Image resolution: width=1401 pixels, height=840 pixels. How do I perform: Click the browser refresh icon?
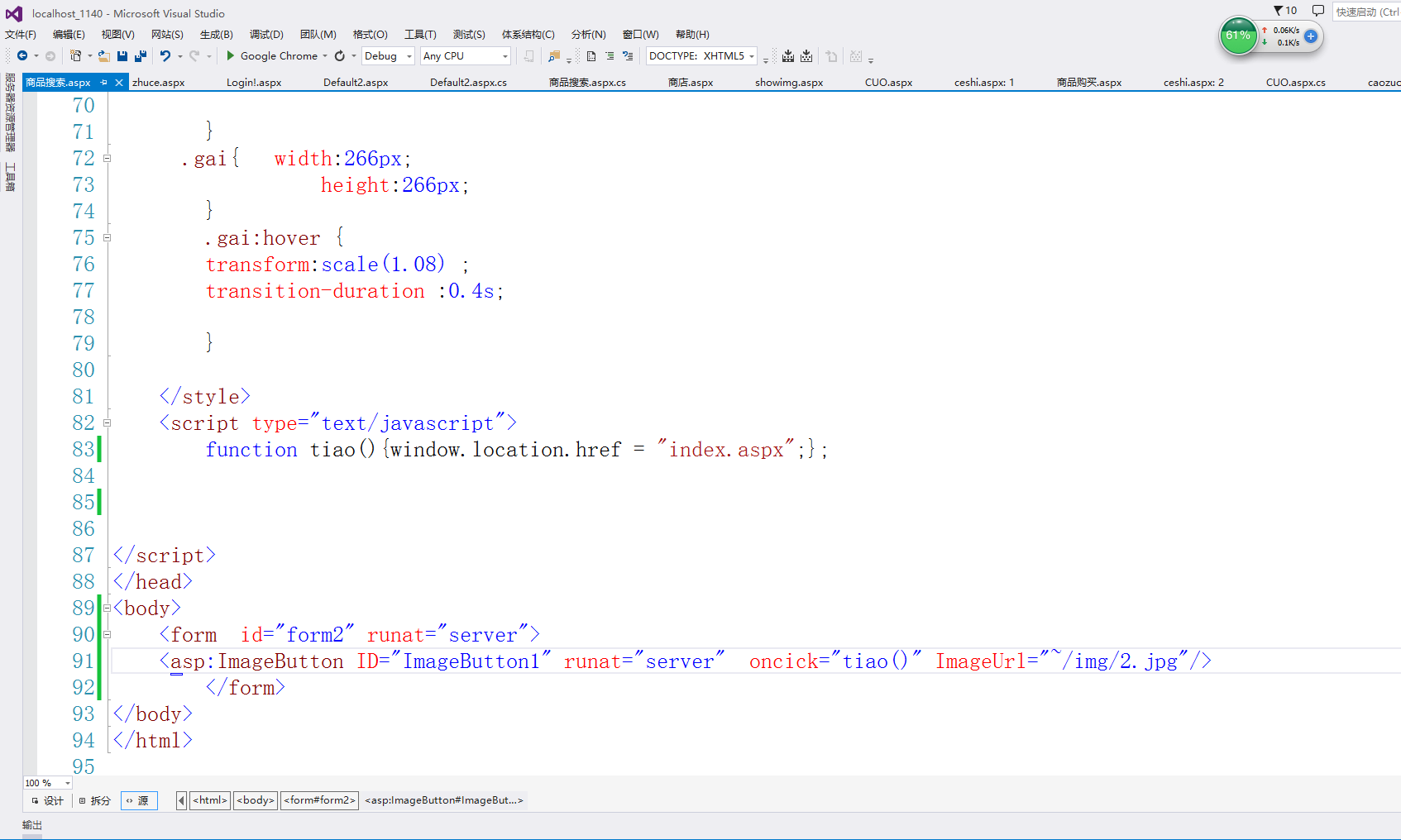tap(340, 56)
